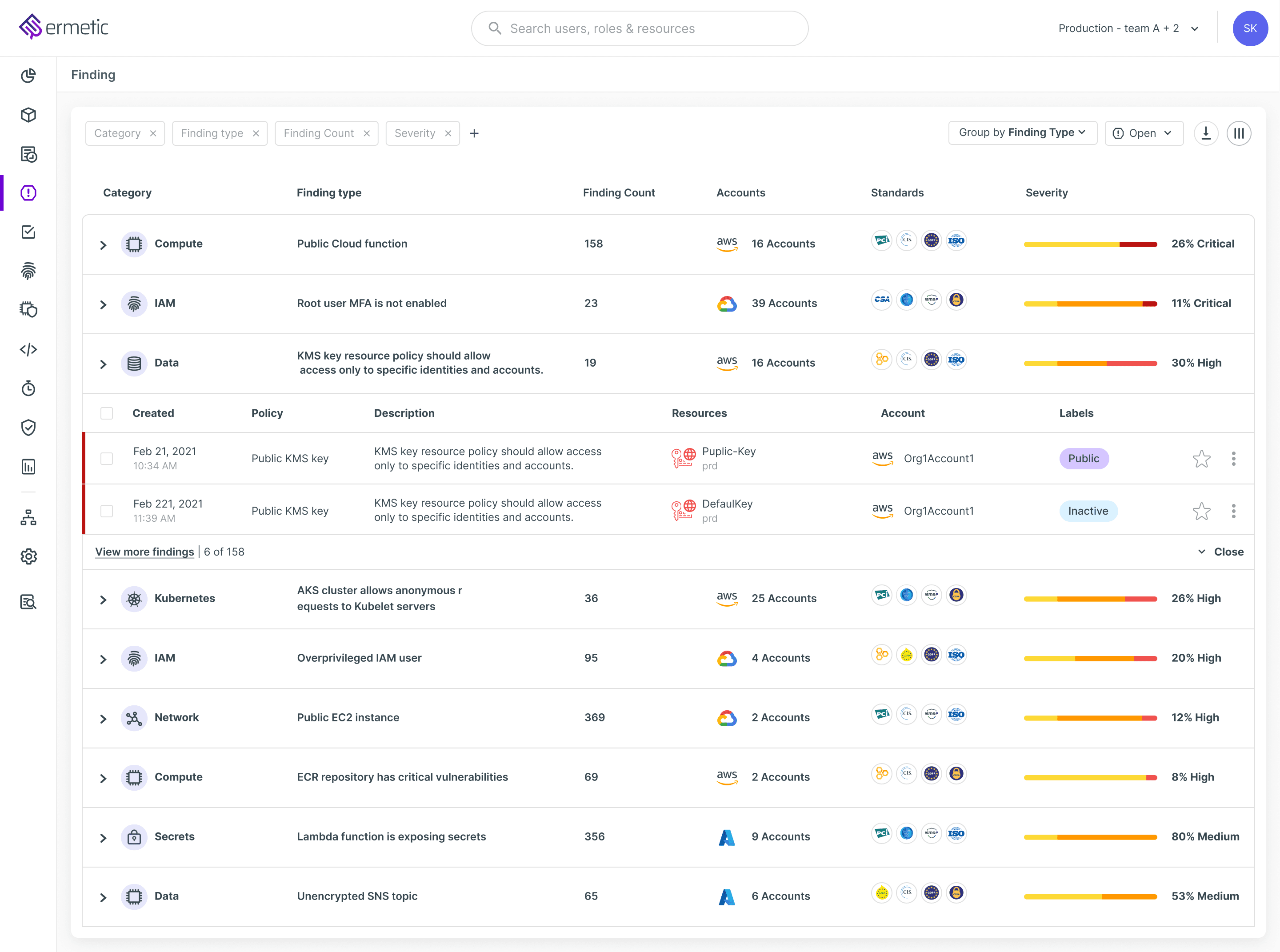Screen dimensions: 1280x952
Task: Click the Public label badge
Action: click(x=1084, y=459)
